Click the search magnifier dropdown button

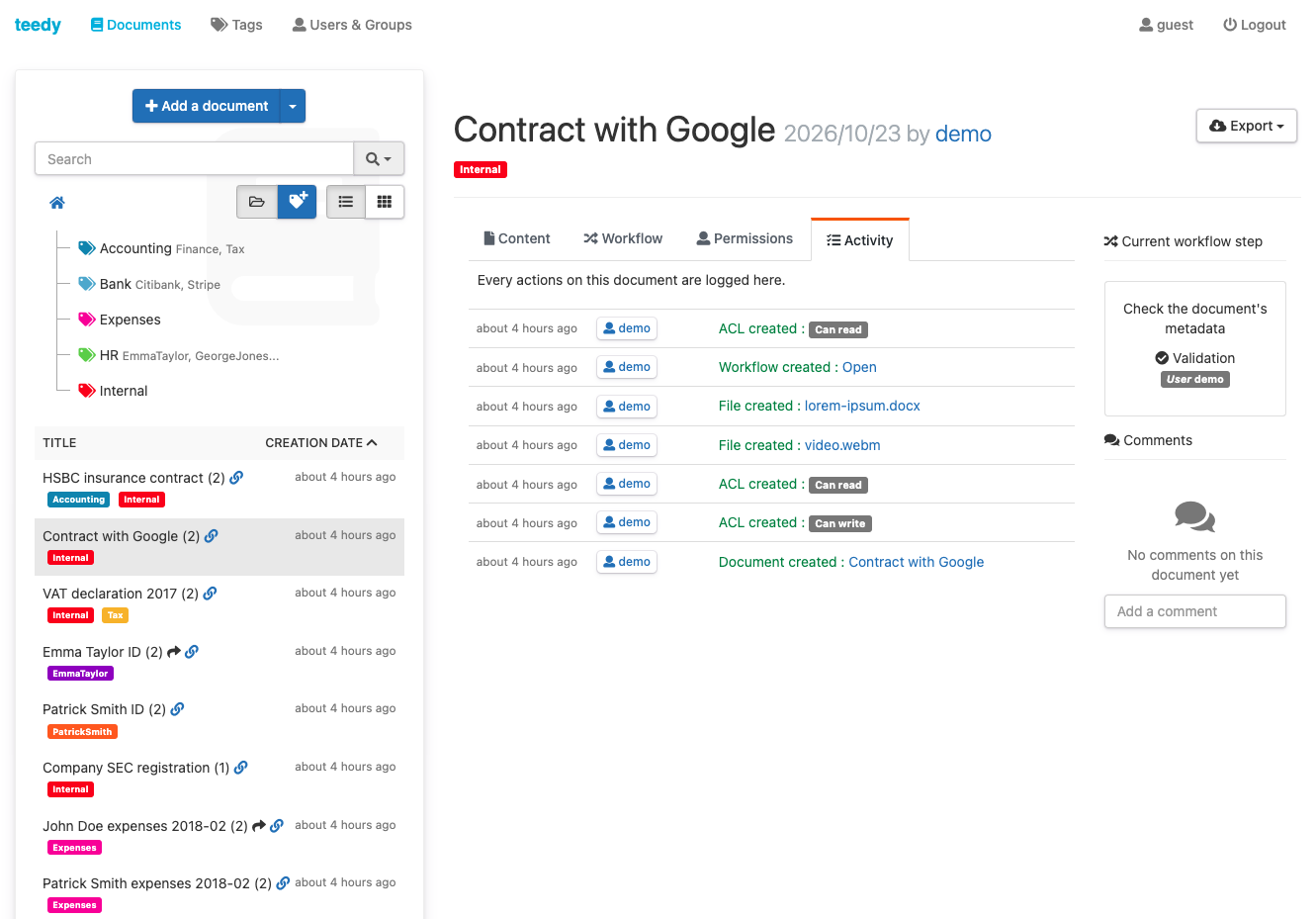(x=379, y=158)
